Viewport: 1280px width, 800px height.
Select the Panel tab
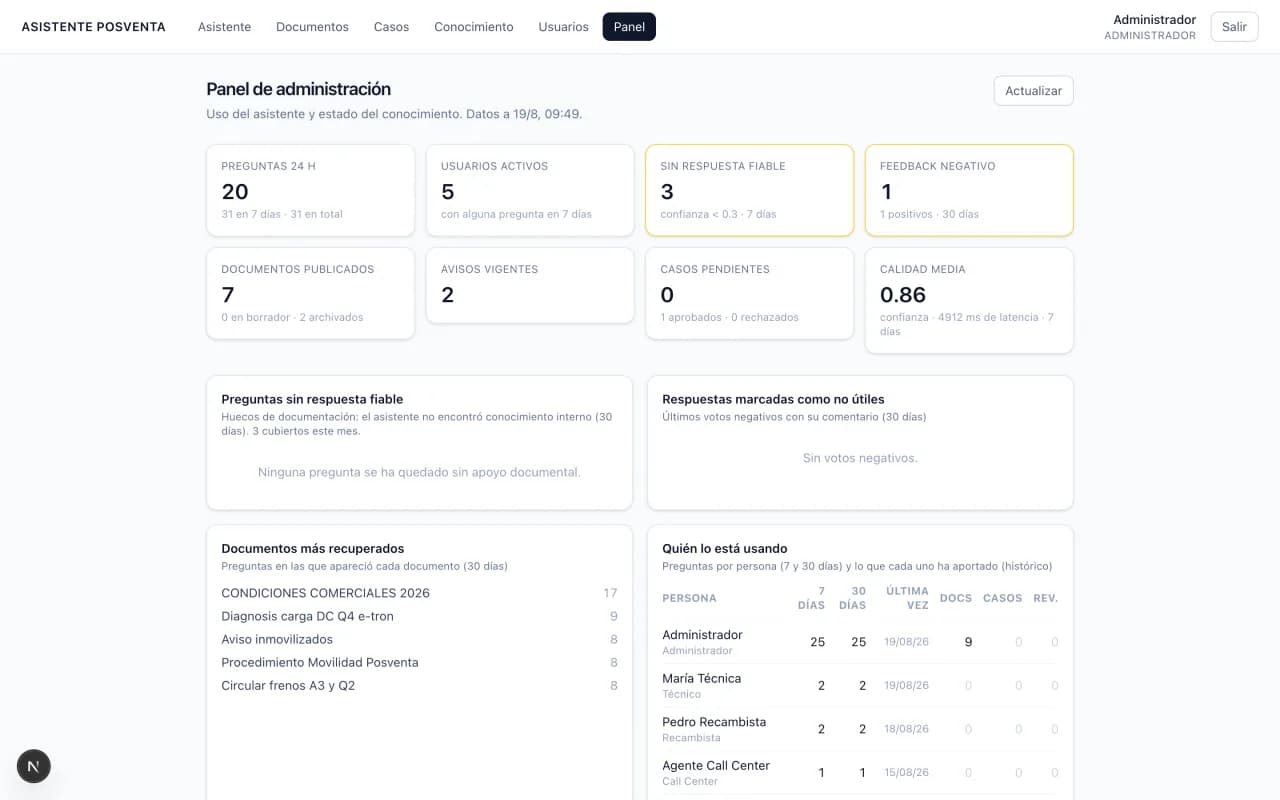(x=629, y=27)
